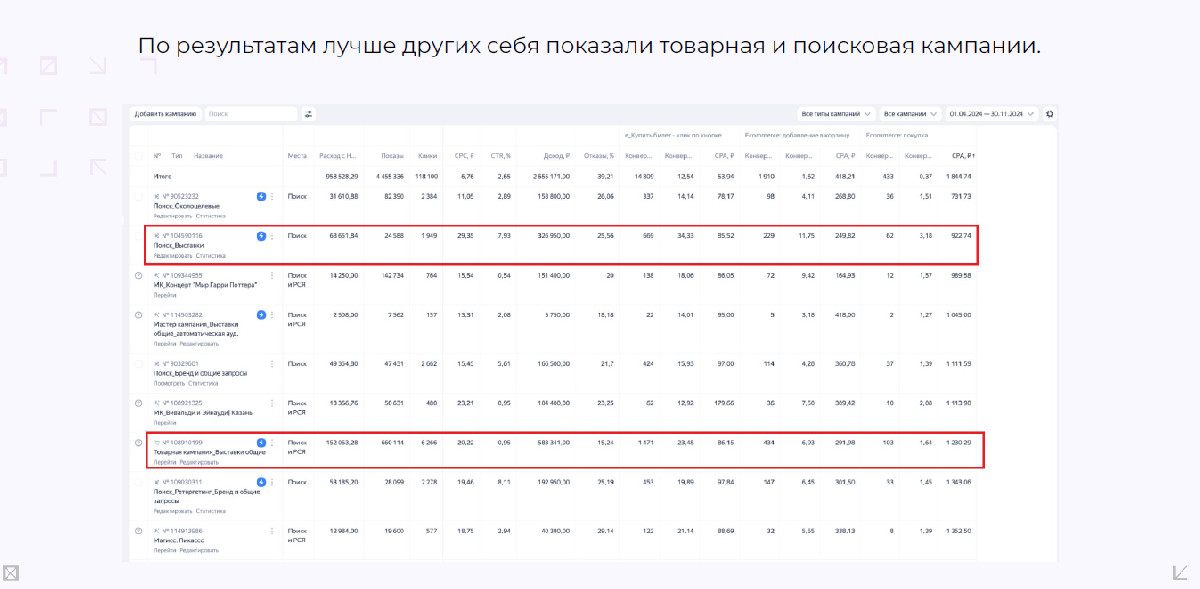
Task: Click 'Статистика' under Поиск_Ретаргетинг campaign
Action: (210, 510)
